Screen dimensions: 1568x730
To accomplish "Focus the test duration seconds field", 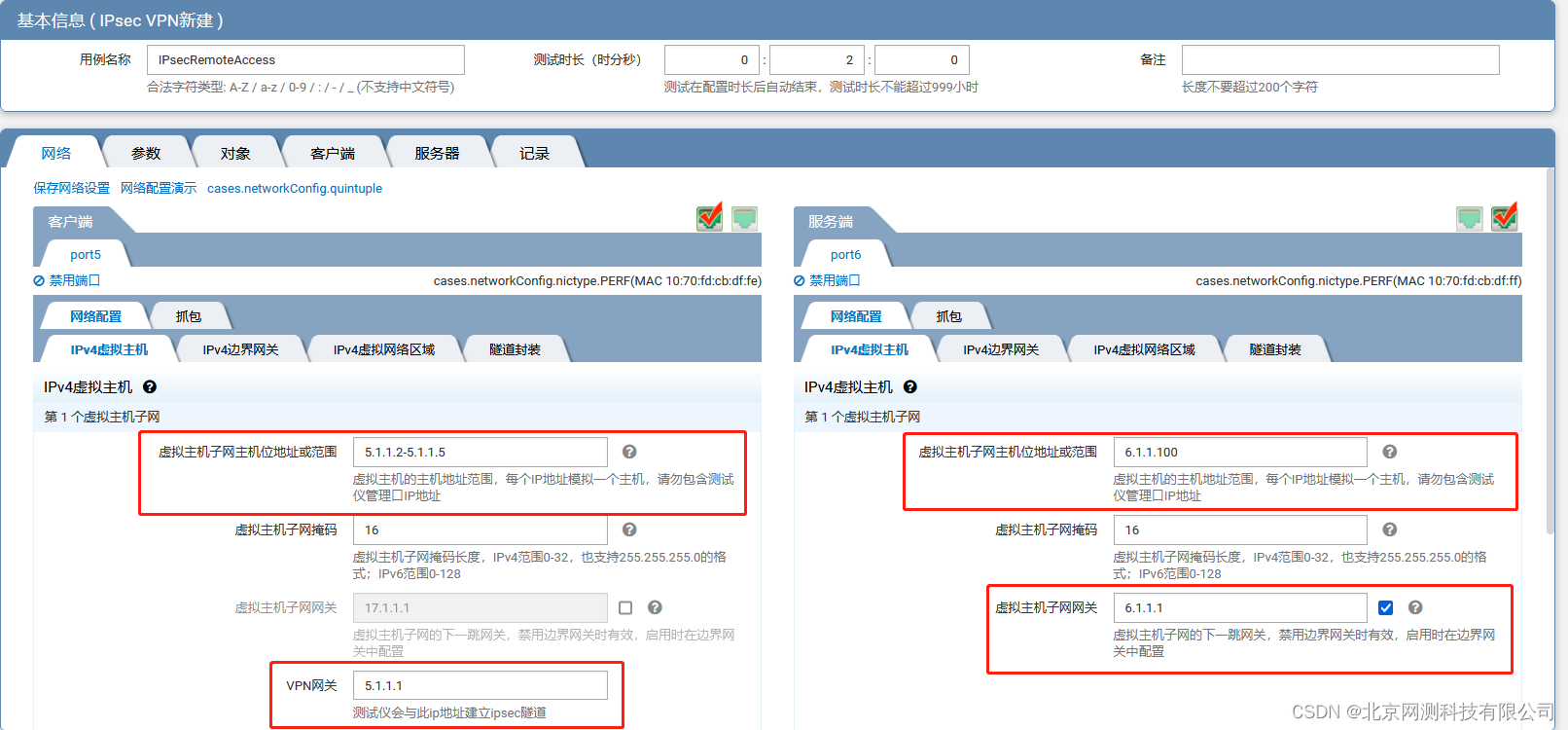I will tap(922, 59).
